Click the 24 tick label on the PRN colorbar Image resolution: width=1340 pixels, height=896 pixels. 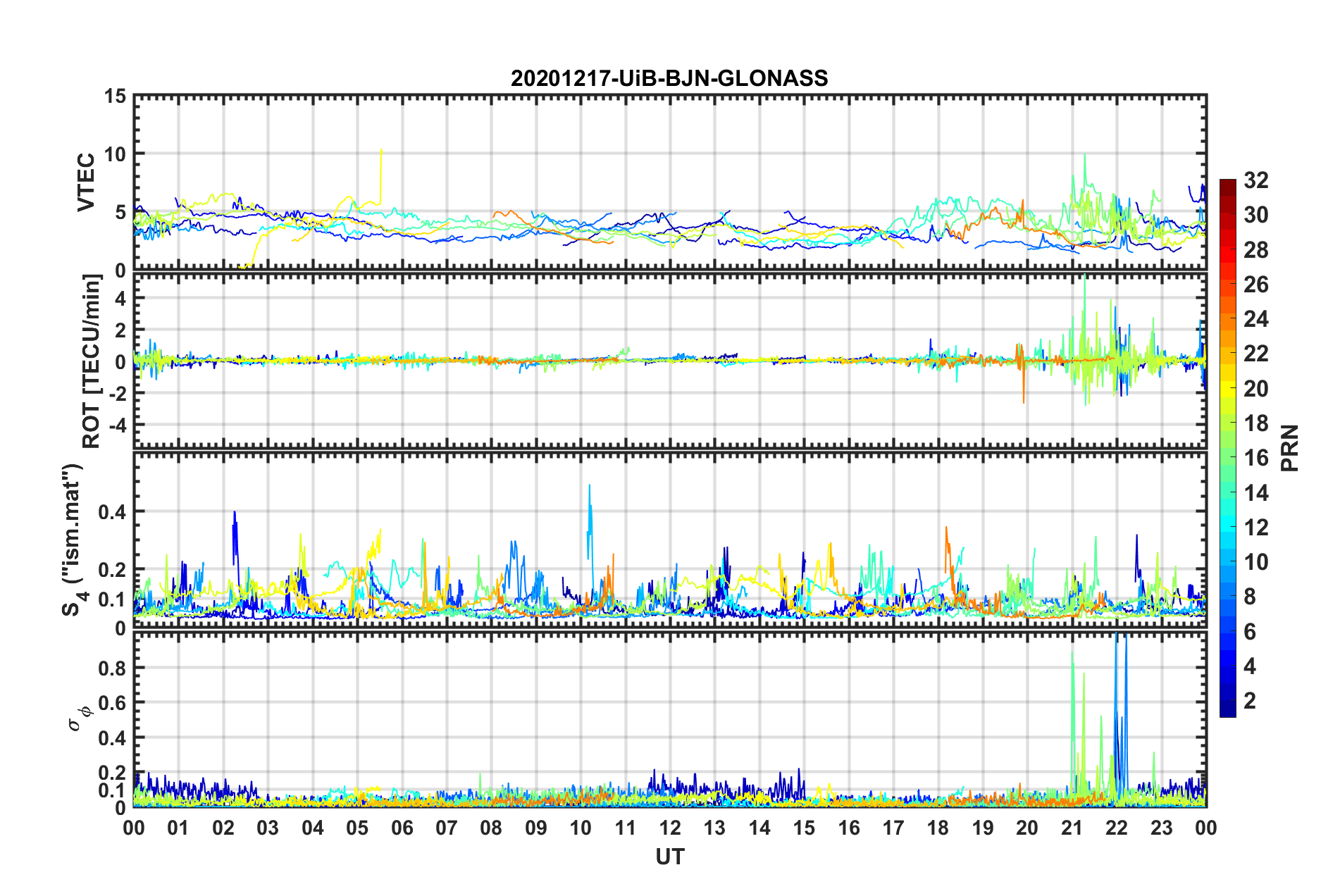pyautogui.click(x=1256, y=319)
